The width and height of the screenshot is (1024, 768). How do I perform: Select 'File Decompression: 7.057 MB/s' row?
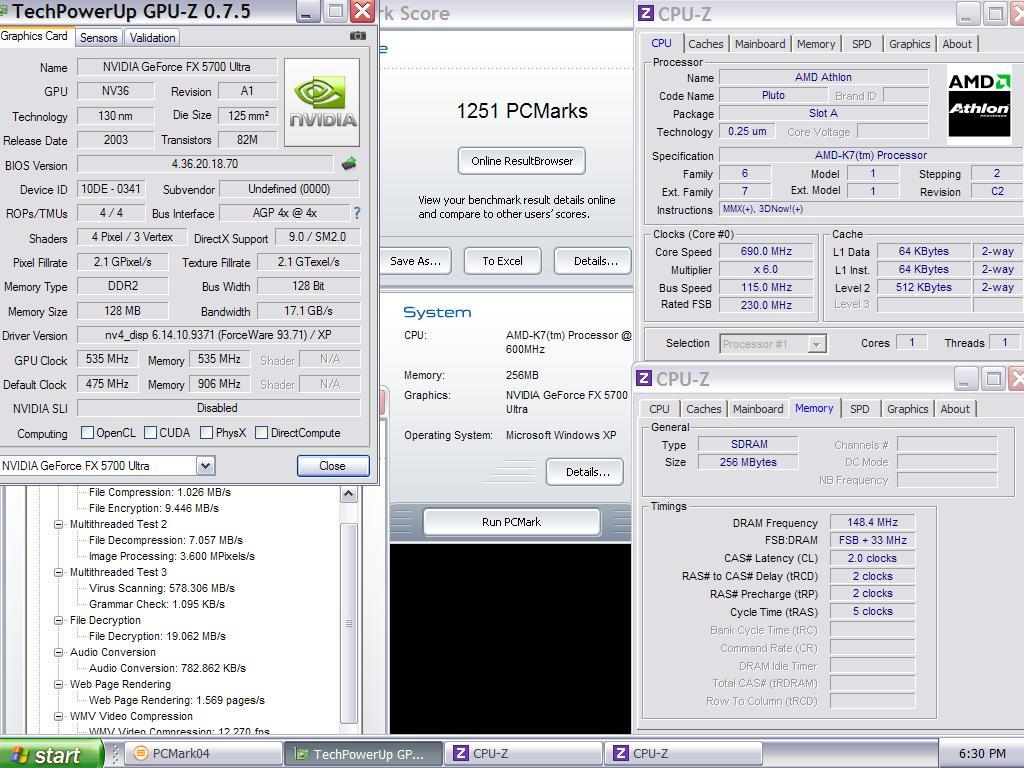(x=165, y=541)
